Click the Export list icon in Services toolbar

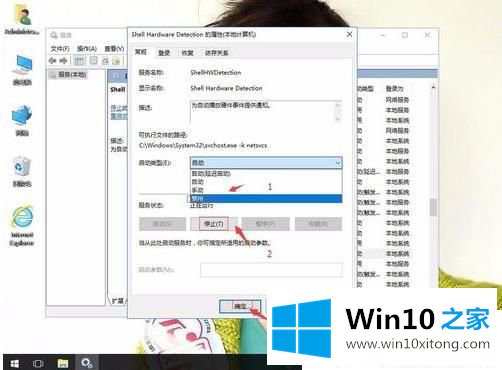[x=116, y=61]
